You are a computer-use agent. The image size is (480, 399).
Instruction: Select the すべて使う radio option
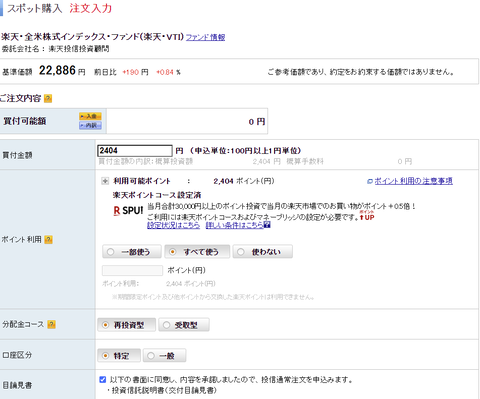click(x=197, y=252)
